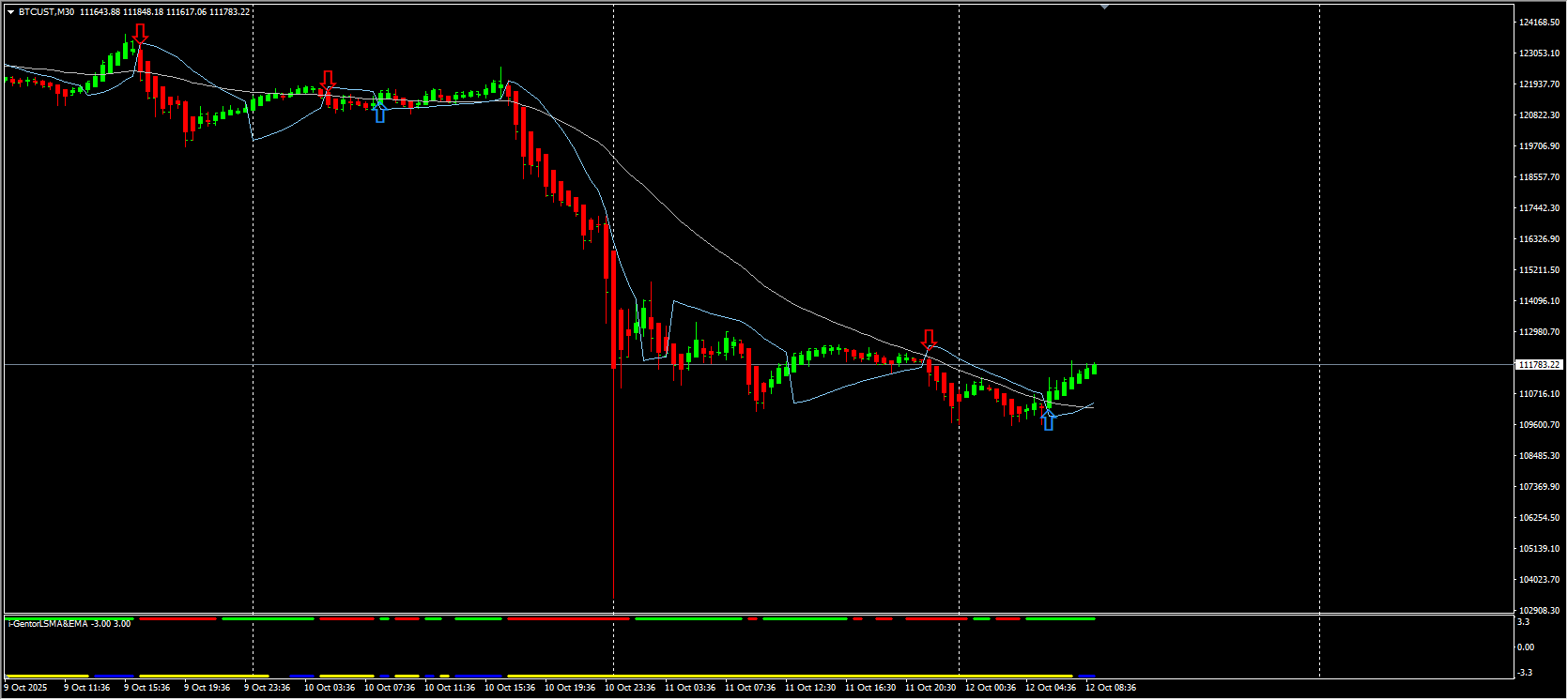Image resolution: width=1568 pixels, height=700 pixels.
Task: Click the 12 Oct 08:36 time label
Action: pyautogui.click(x=1111, y=688)
